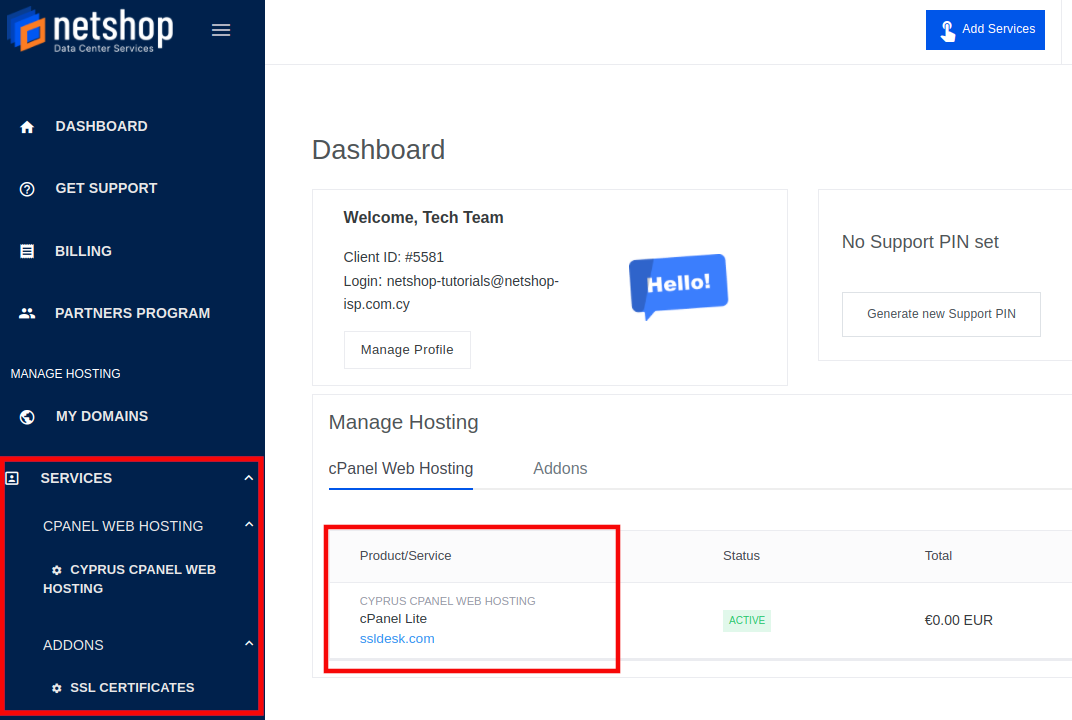Click the Status column header

pos(741,556)
